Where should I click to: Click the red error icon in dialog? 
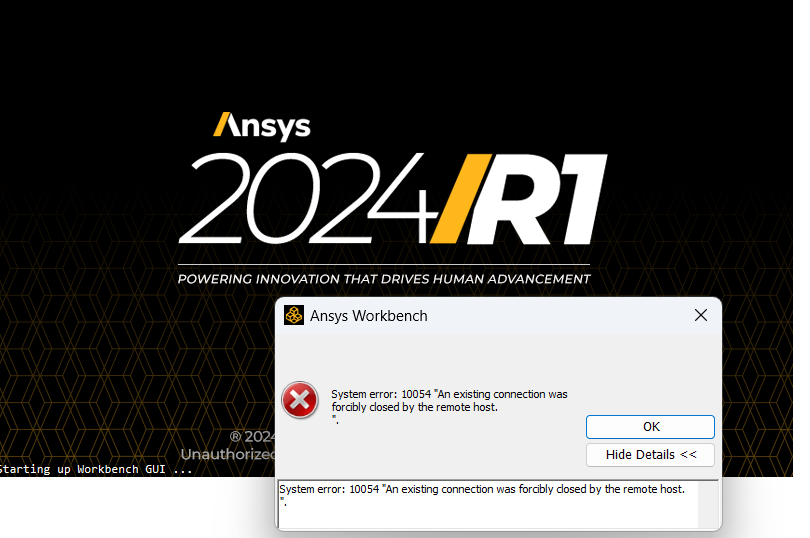pyautogui.click(x=300, y=400)
